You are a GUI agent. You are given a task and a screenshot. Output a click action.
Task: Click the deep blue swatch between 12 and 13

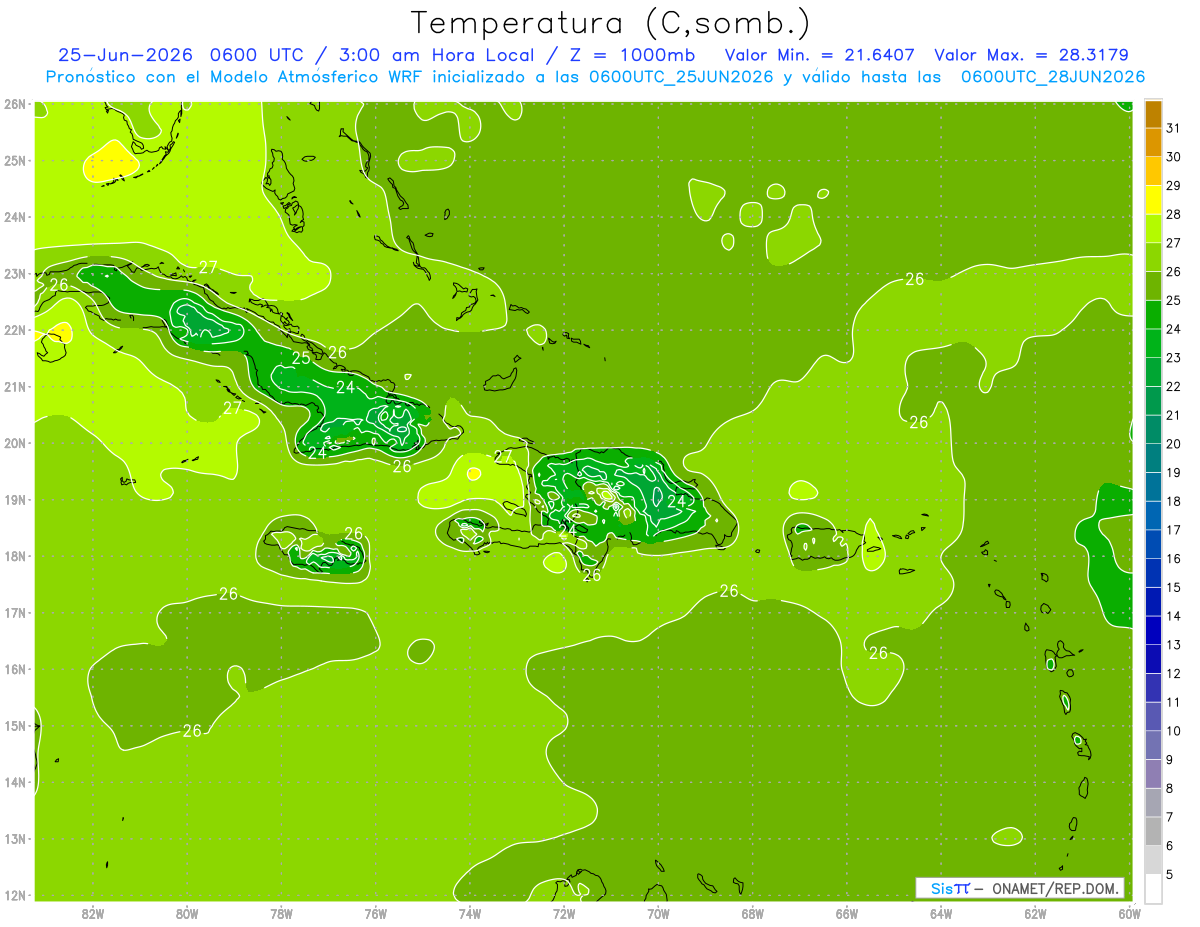click(x=1153, y=658)
